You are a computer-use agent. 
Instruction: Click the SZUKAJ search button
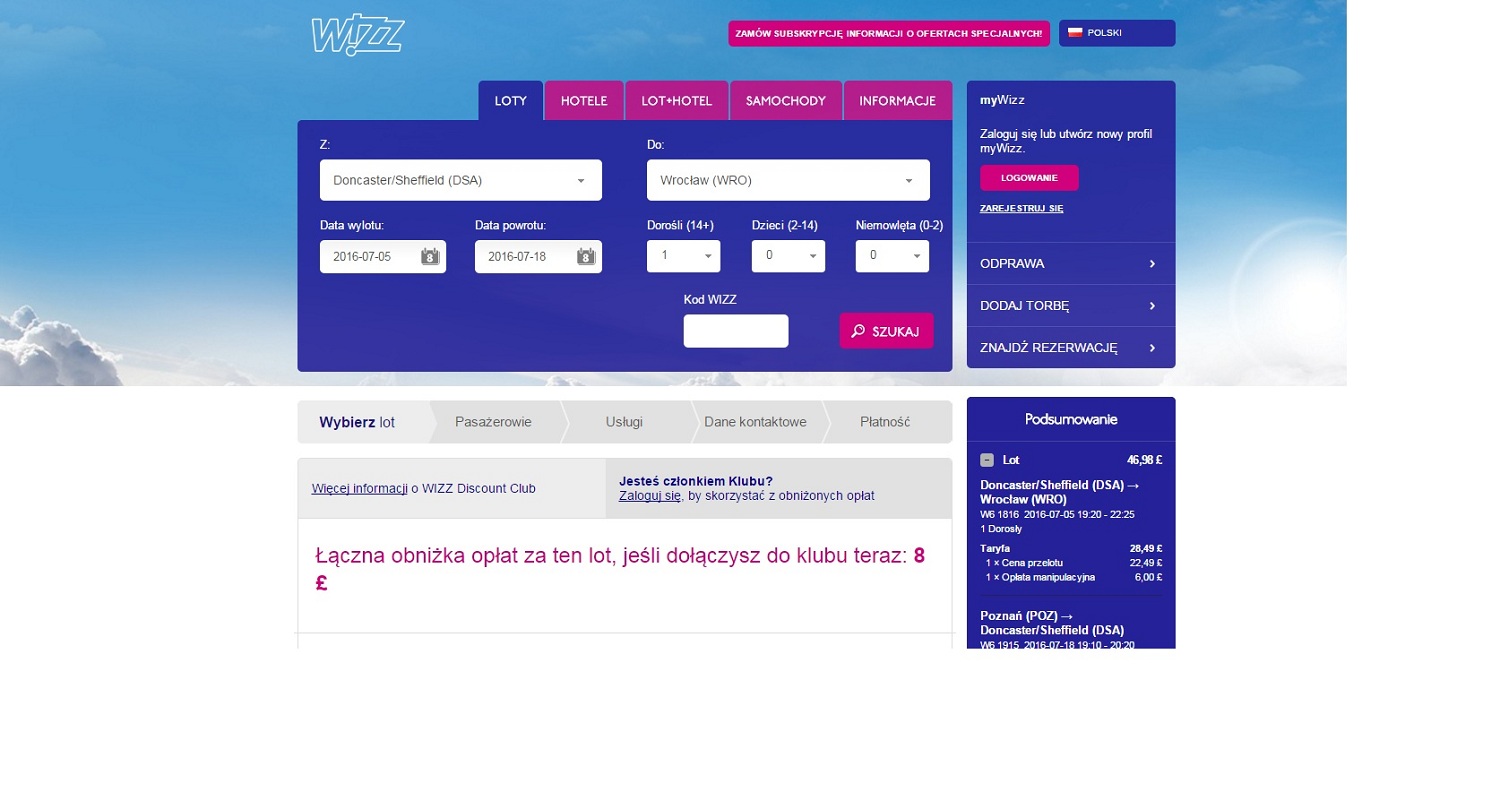[886, 331]
